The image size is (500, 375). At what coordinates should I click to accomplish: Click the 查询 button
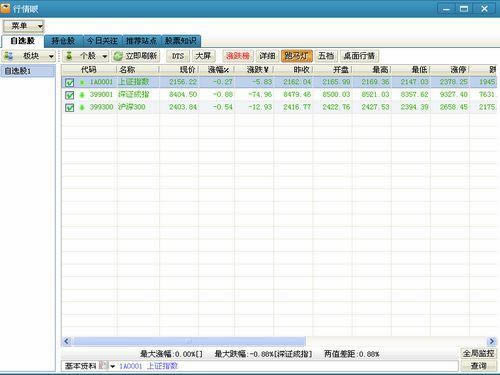(x=478, y=366)
